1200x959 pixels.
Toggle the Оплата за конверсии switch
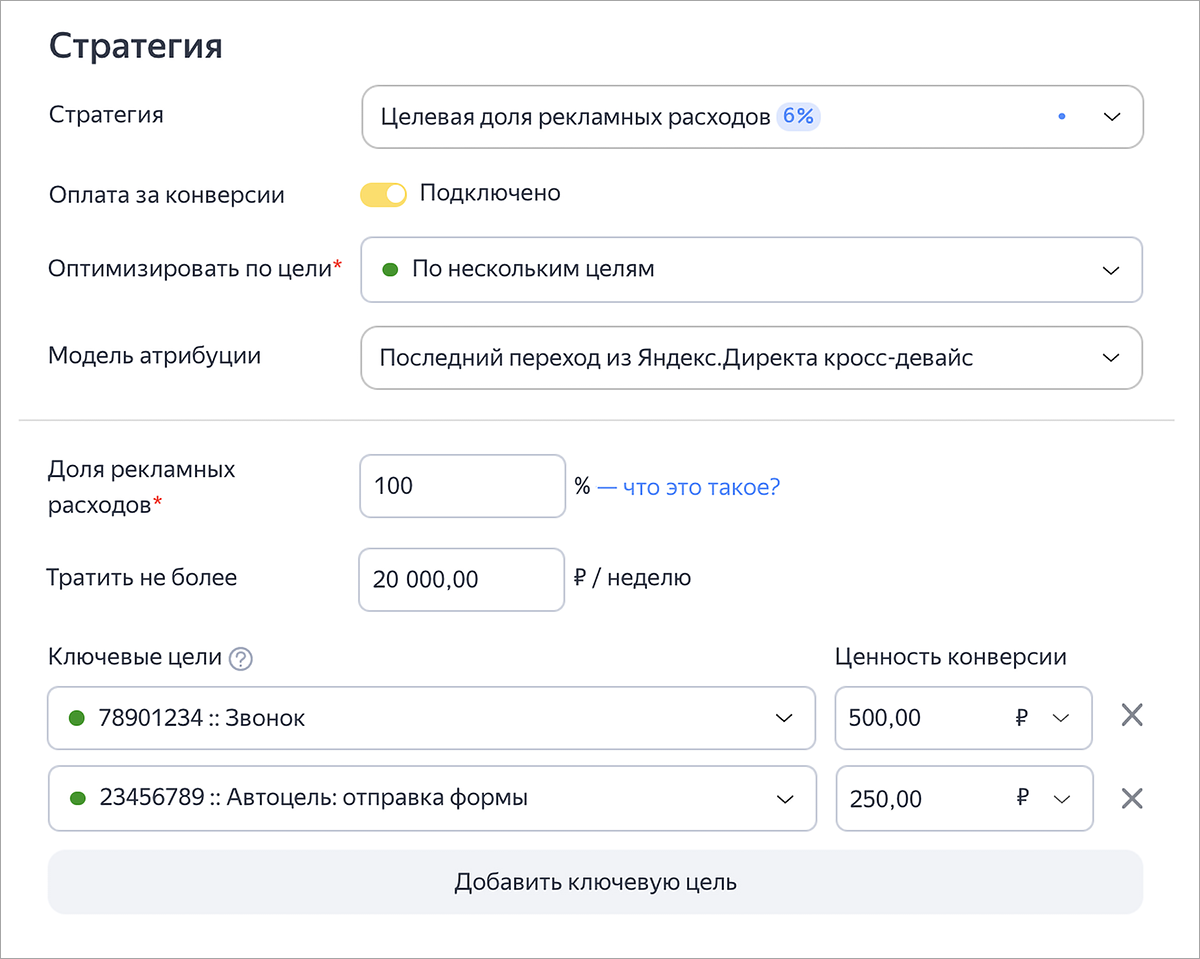point(383,194)
